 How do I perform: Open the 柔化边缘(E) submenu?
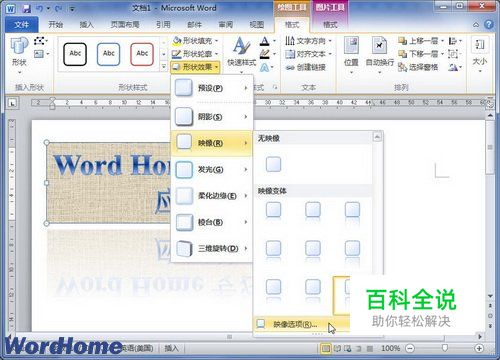(212, 196)
